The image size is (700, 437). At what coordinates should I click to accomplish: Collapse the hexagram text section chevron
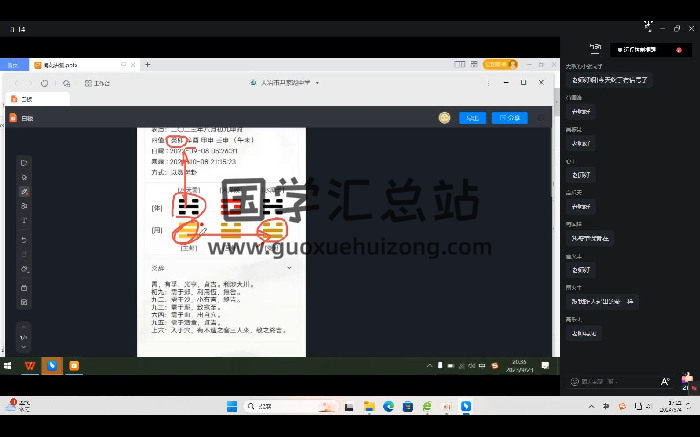click(289, 268)
